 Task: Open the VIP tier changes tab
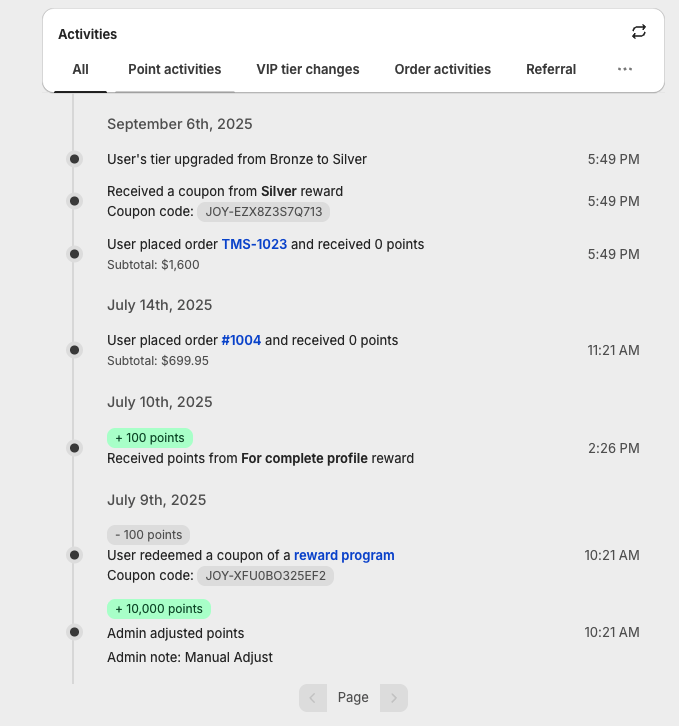click(x=308, y=69)
